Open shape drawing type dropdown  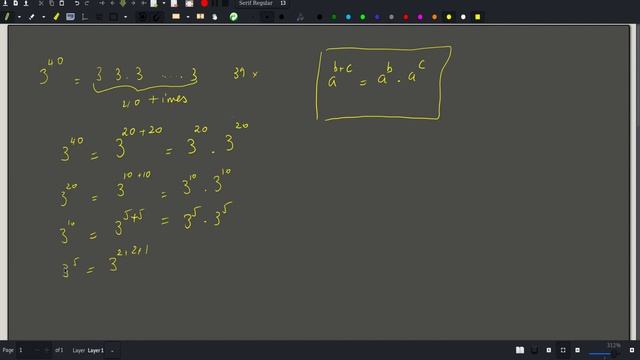(125, 17)
